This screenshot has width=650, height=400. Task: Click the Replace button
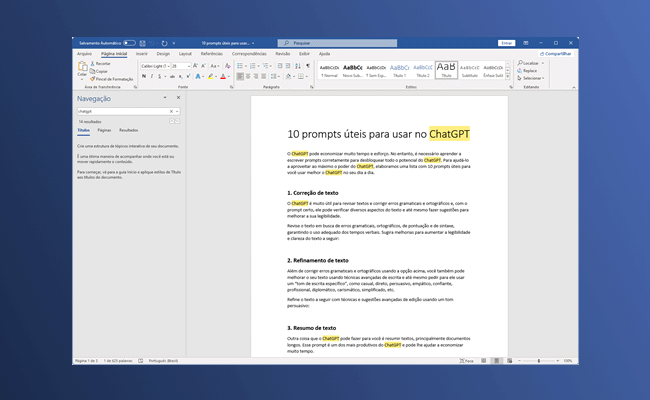[x=527, y=71]
